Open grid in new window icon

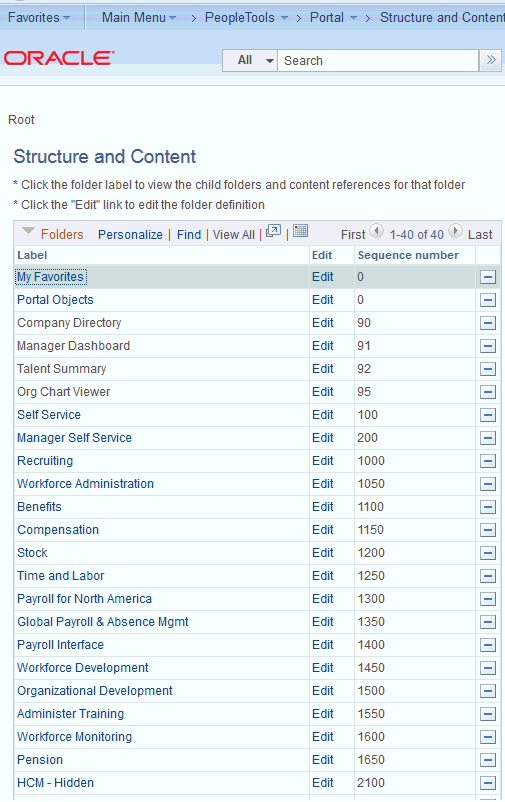pos(274,231)
